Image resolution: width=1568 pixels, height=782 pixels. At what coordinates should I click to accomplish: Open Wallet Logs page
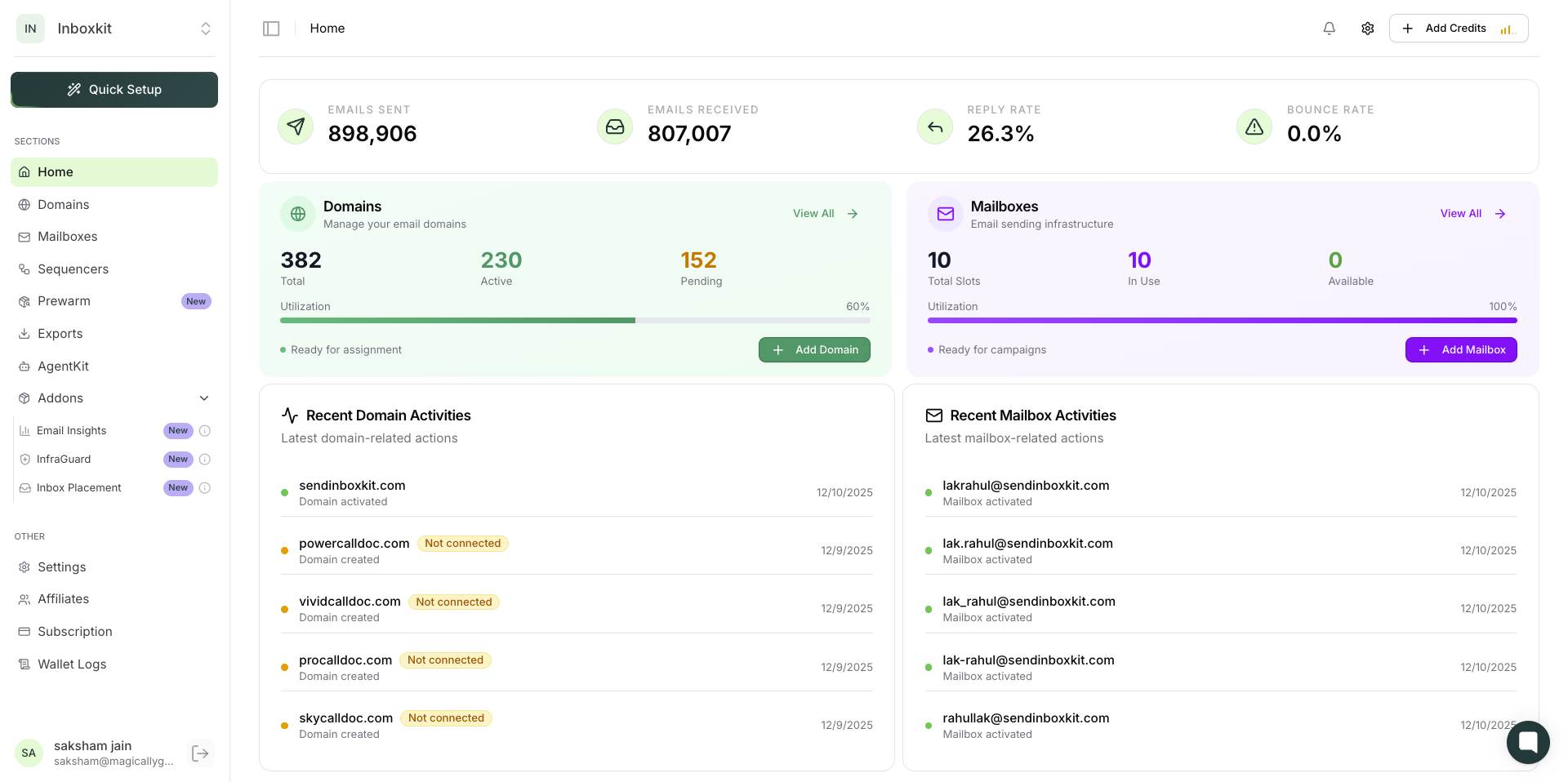tap(72, 664)
